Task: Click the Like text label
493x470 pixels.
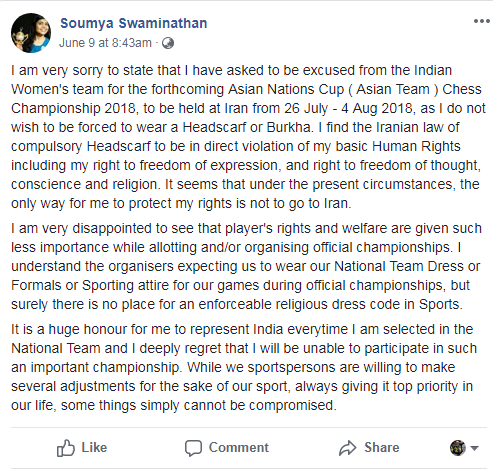Action: pyautogui.click(x=94, y=447)
